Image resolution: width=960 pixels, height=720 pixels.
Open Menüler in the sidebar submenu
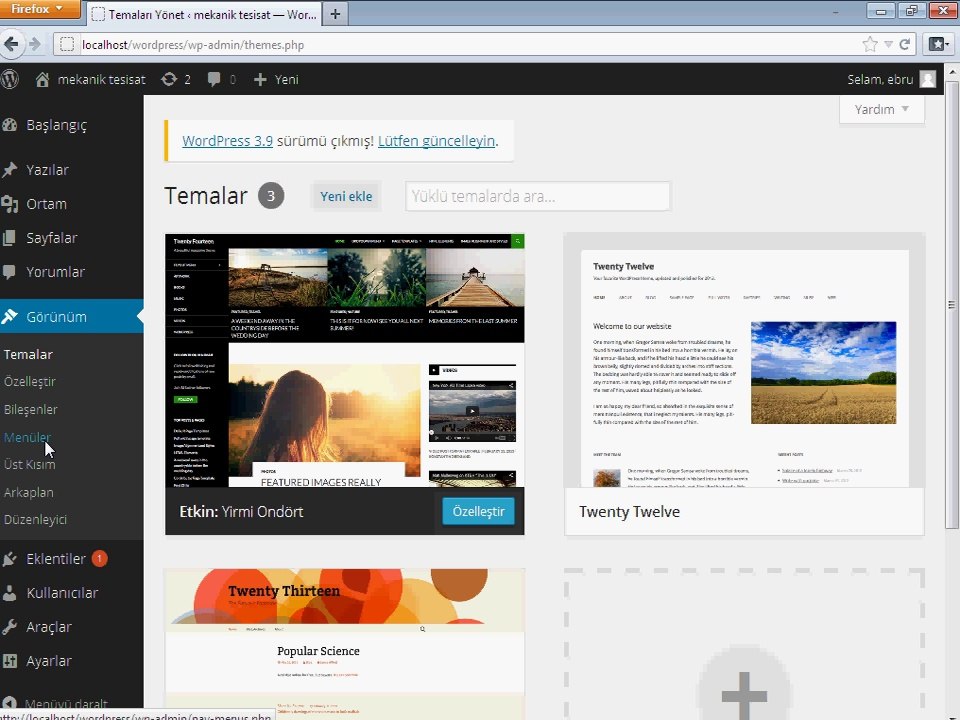tap(27, 437)
